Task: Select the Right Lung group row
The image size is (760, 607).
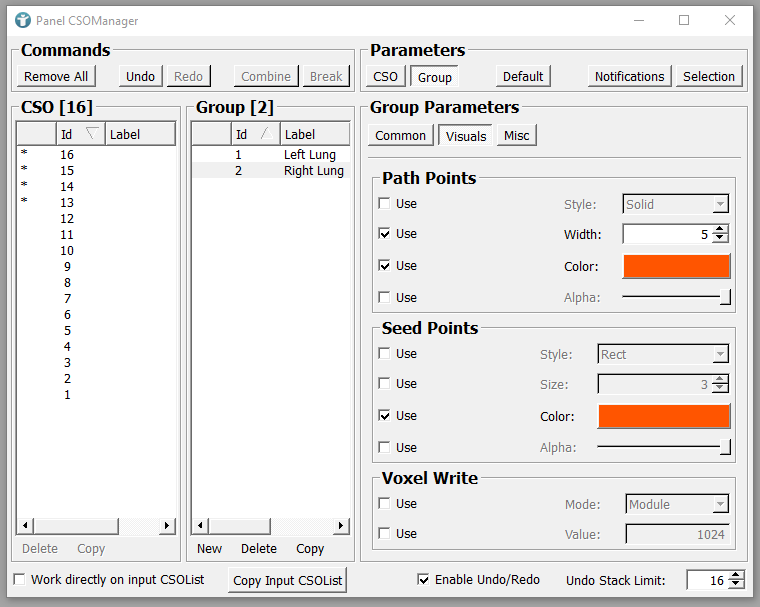Action: (x=313, y=171)
